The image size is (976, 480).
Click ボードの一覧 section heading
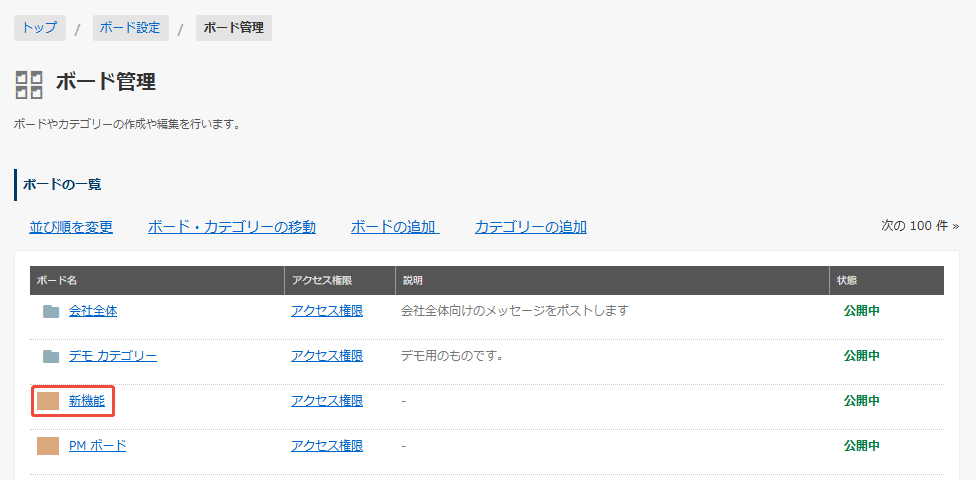pyautogui.click(x=62, y=185)
